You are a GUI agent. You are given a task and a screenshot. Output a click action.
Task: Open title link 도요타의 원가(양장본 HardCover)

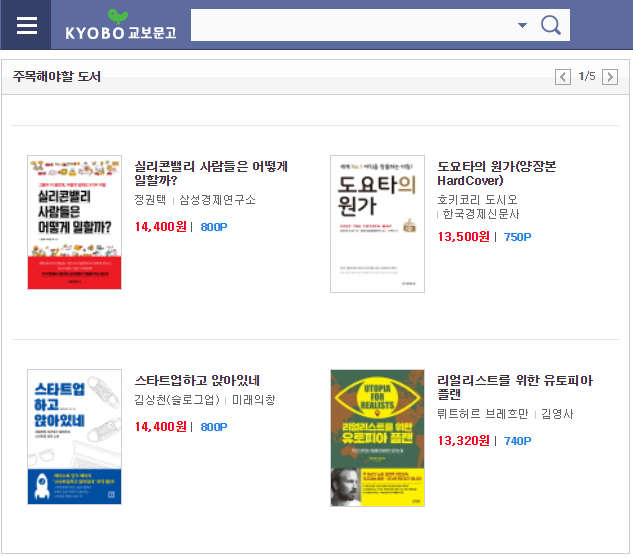pyautogui.click(x=497, y=173)
